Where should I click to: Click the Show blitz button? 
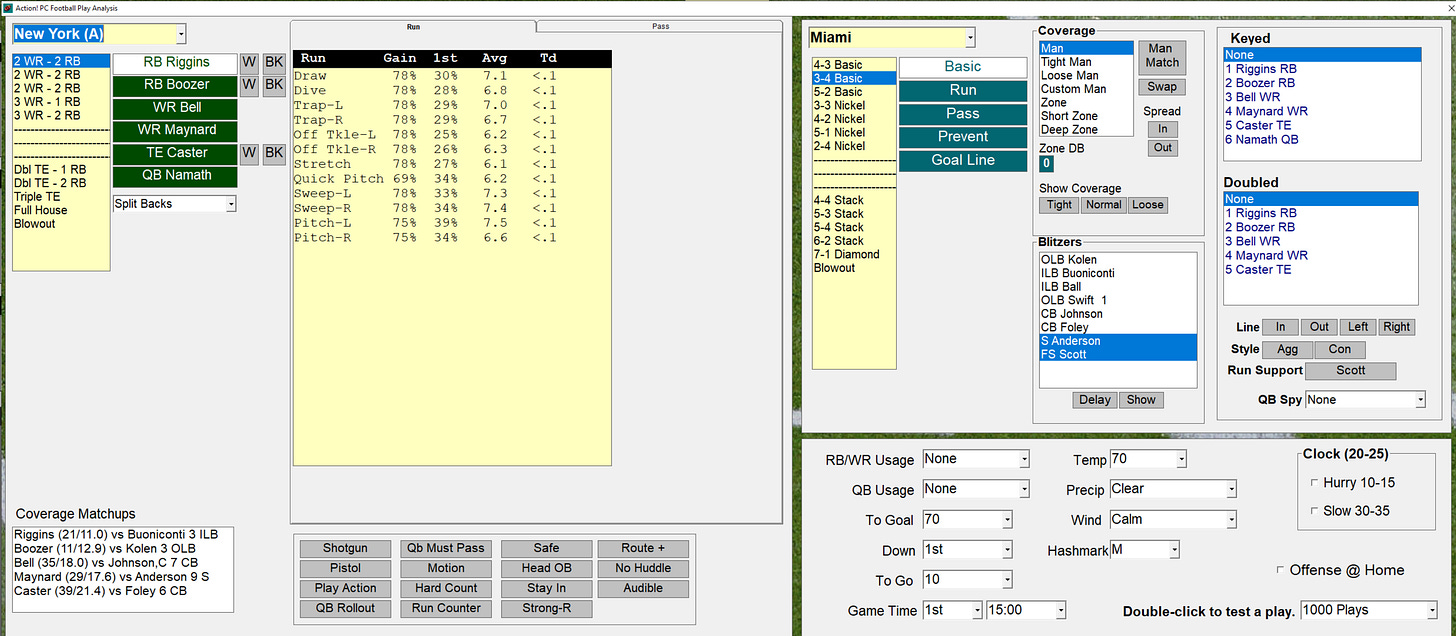tap(1141, 400)
